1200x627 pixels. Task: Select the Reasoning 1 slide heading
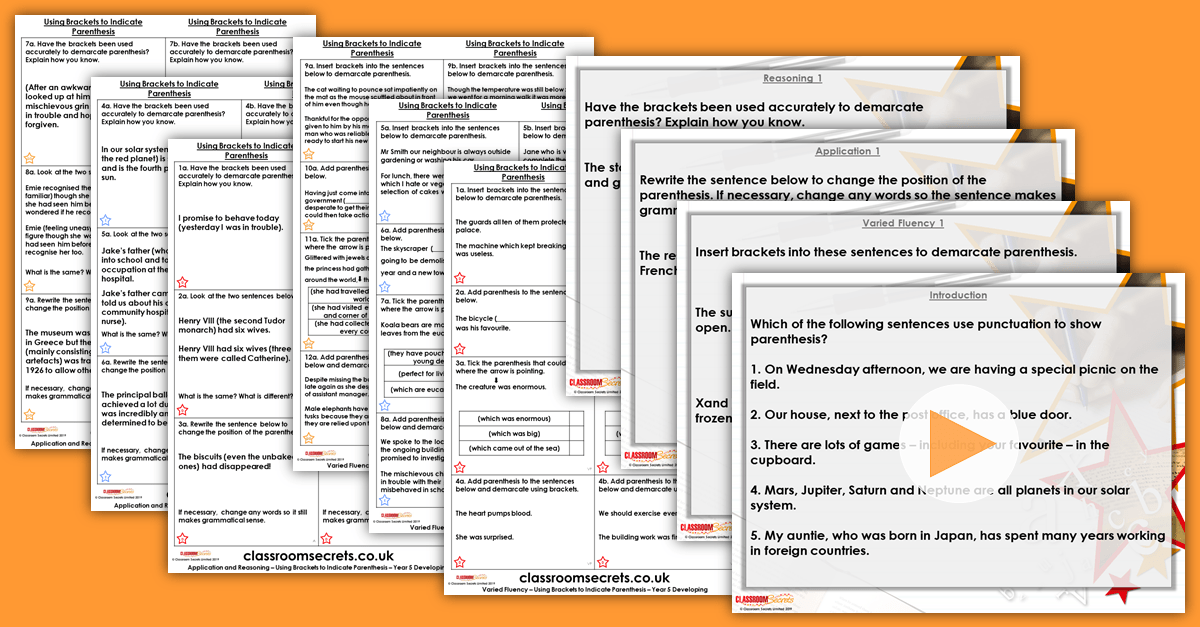[792, 78]
